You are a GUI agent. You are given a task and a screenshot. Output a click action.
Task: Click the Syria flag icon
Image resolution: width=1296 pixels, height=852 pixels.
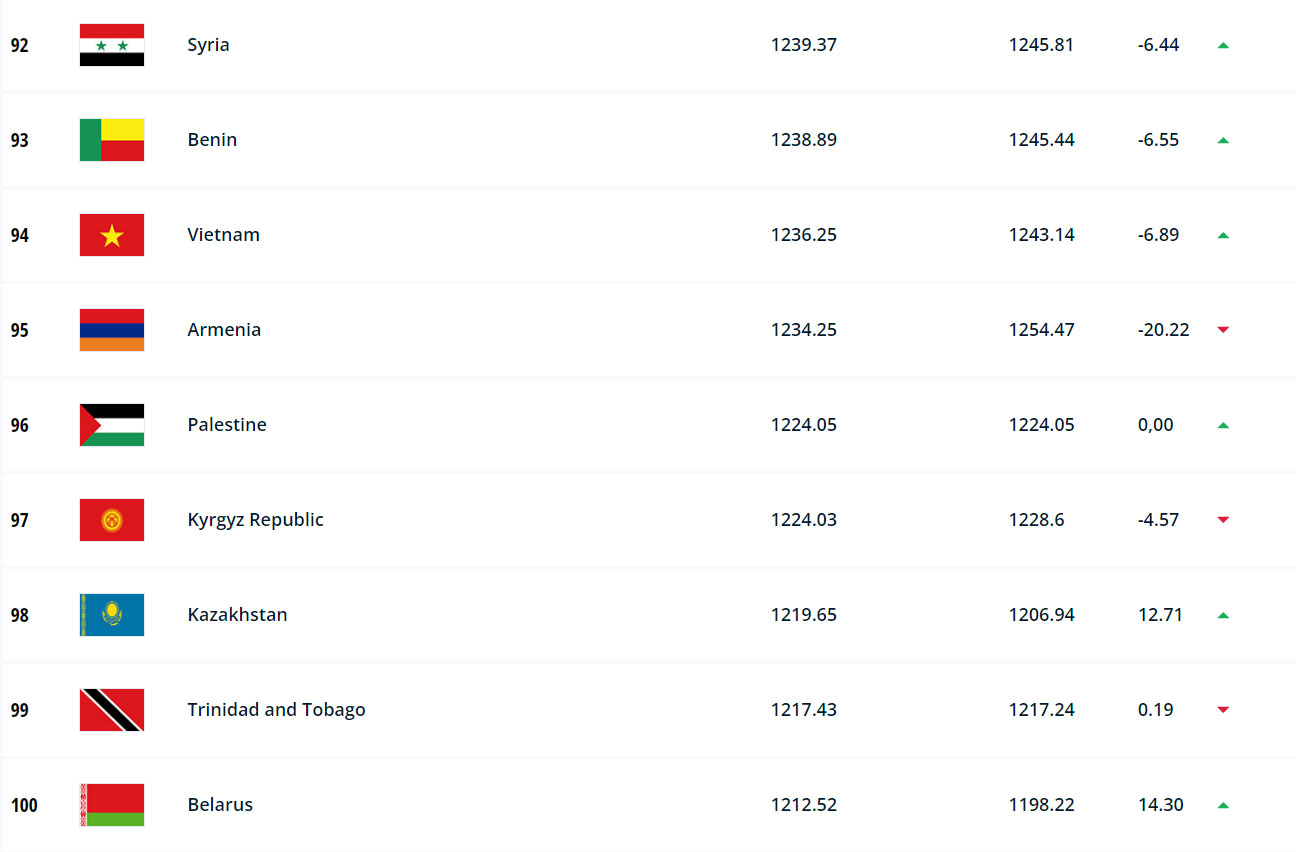pyautogui.click(x=112, y=45)
